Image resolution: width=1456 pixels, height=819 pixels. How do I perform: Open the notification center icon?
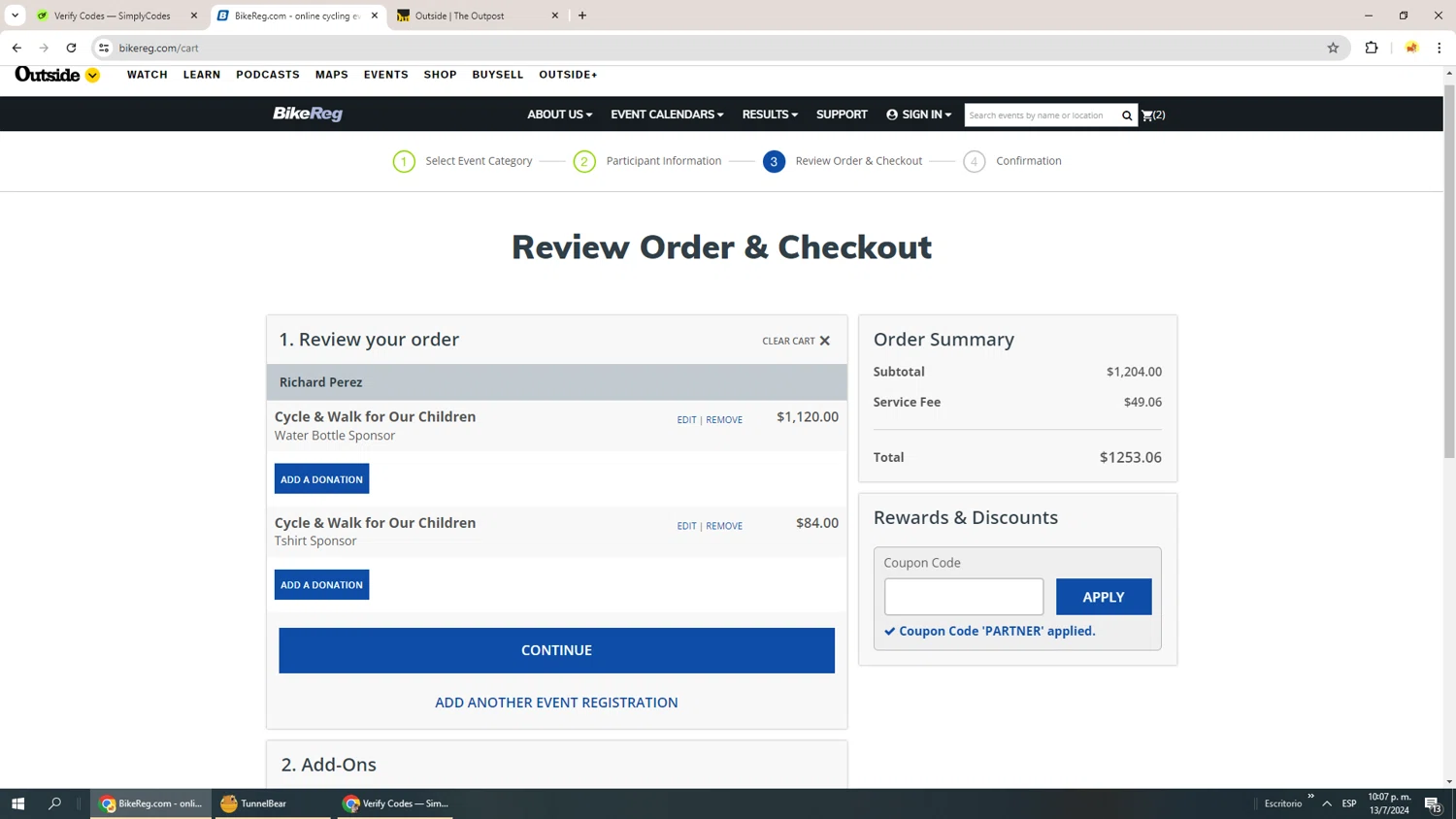point(1433,803)
